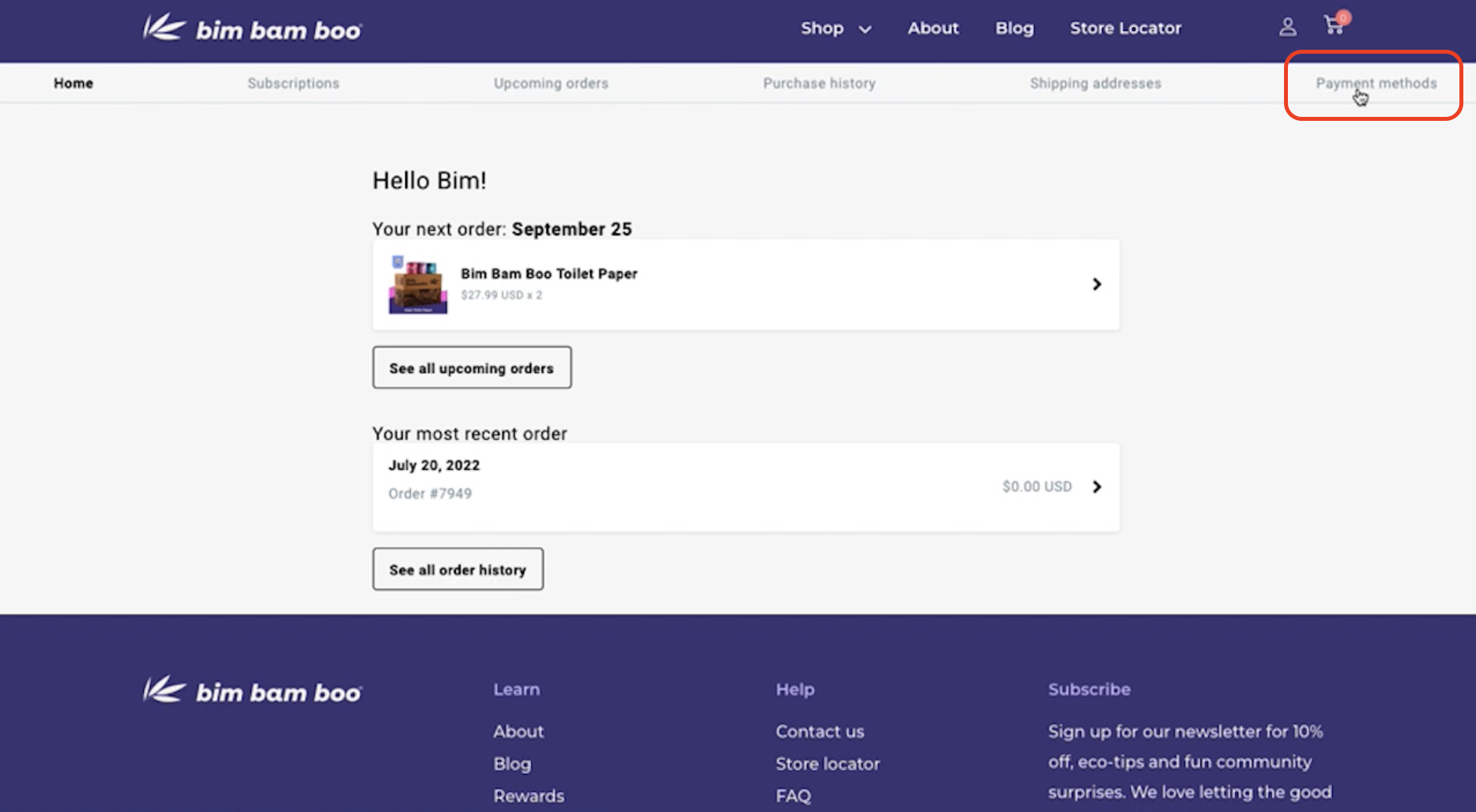Switch to the Subscriptions tab
Viewport: 1476px width, 812px height.
[x=293, y=83]
